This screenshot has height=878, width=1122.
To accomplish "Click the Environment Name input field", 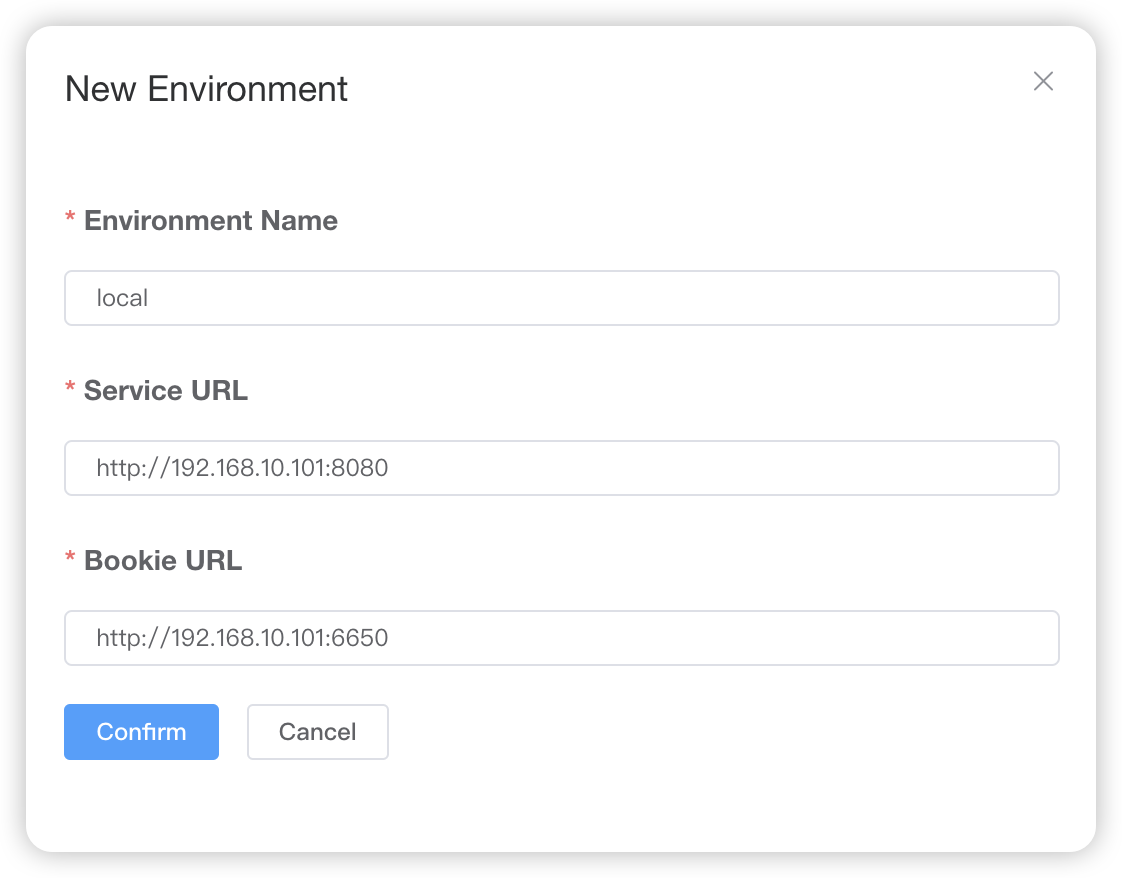I will pos(562,298).
